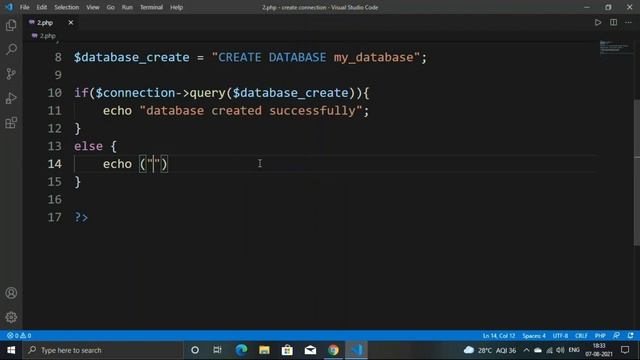Click line number 10 in gutter

(x=55, y=93)
